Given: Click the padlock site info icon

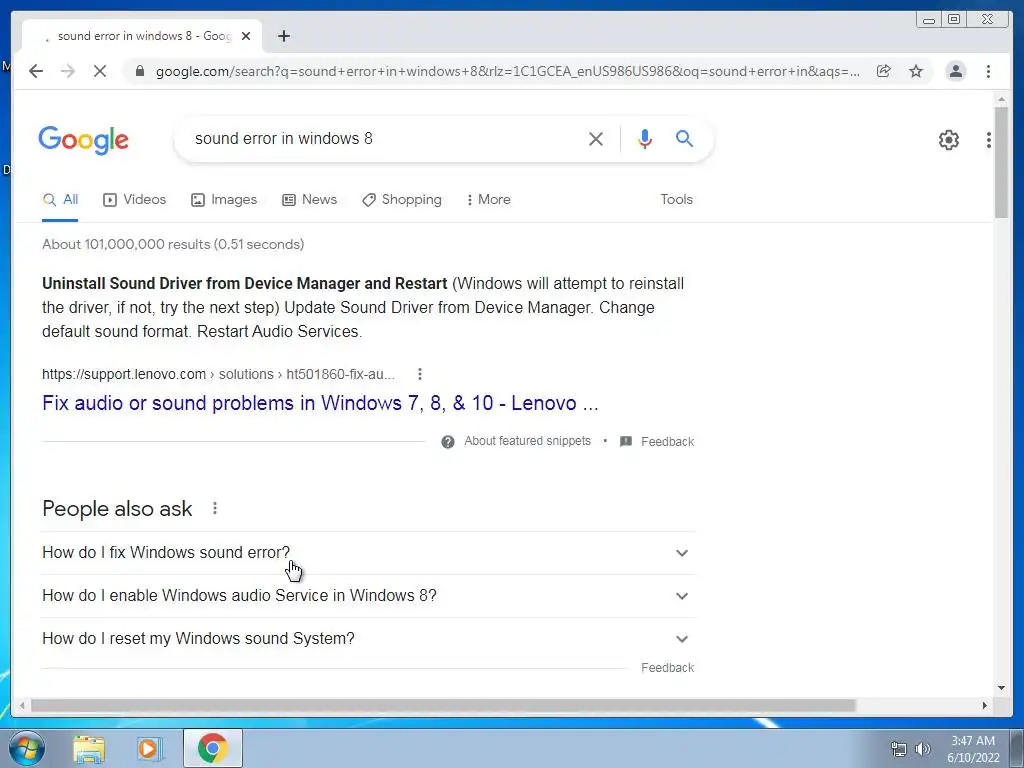Looking at the screenshot, I should click(x=139, y=71).
